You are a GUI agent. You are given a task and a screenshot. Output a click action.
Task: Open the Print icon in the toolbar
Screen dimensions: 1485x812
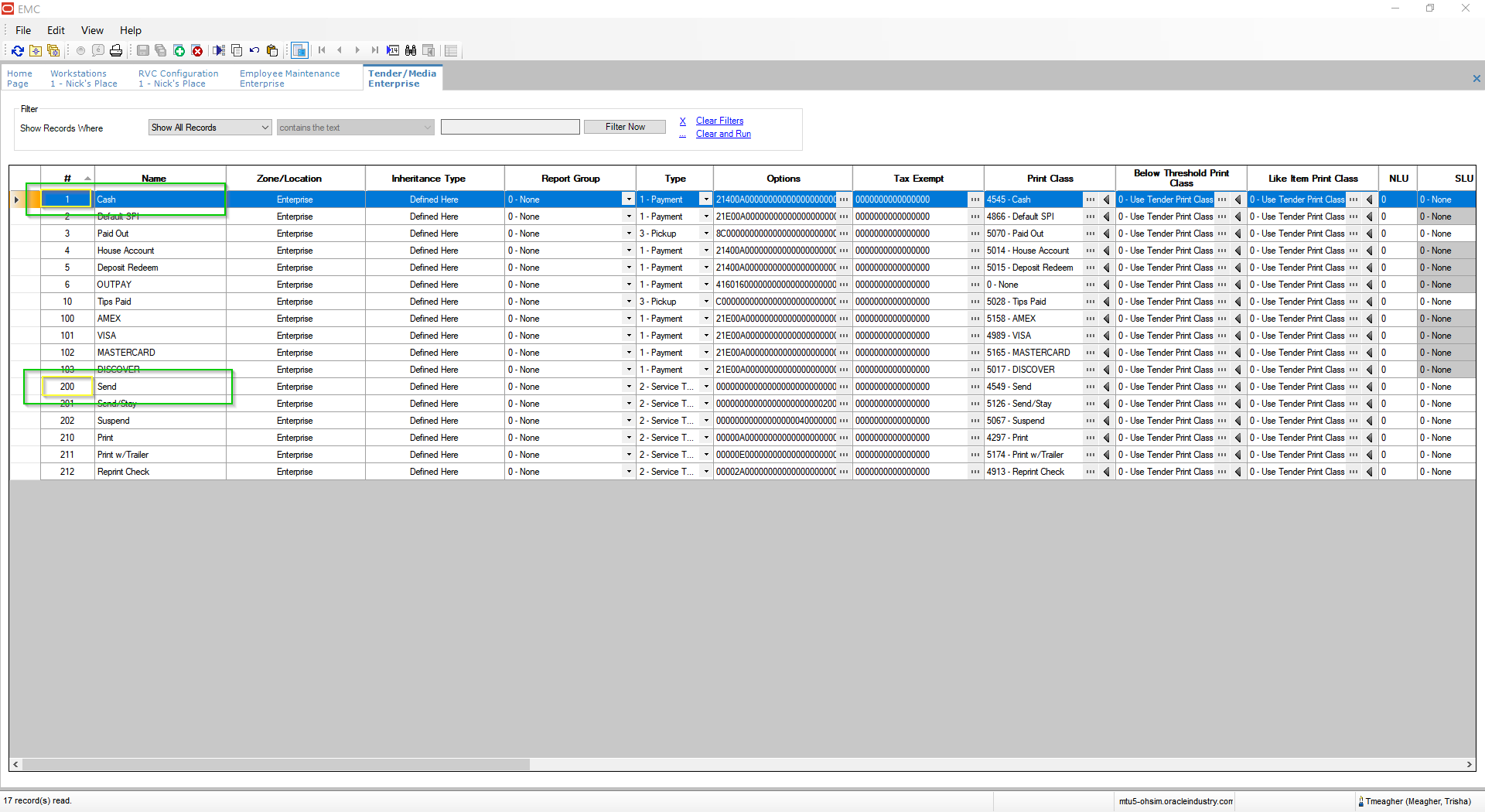(x=116, y=50)
